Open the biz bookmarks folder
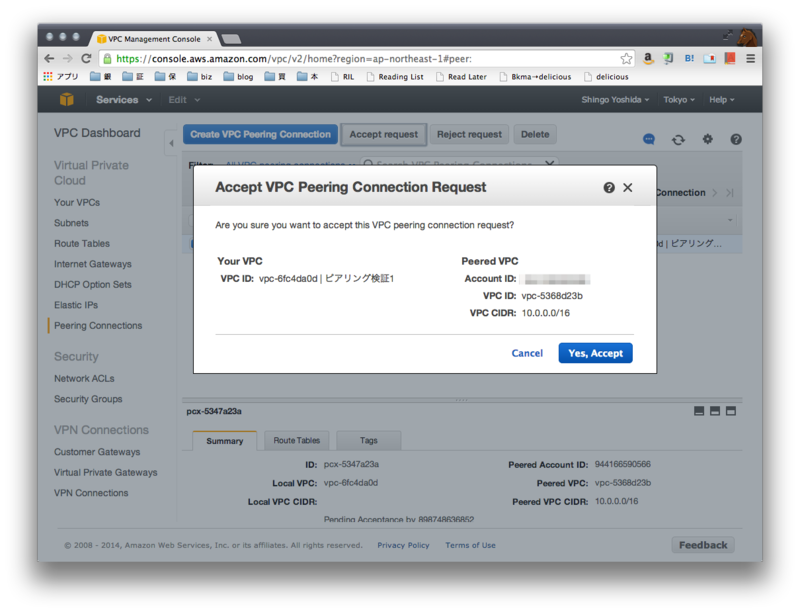Screen dimensions: 800x614 [199, 77]
